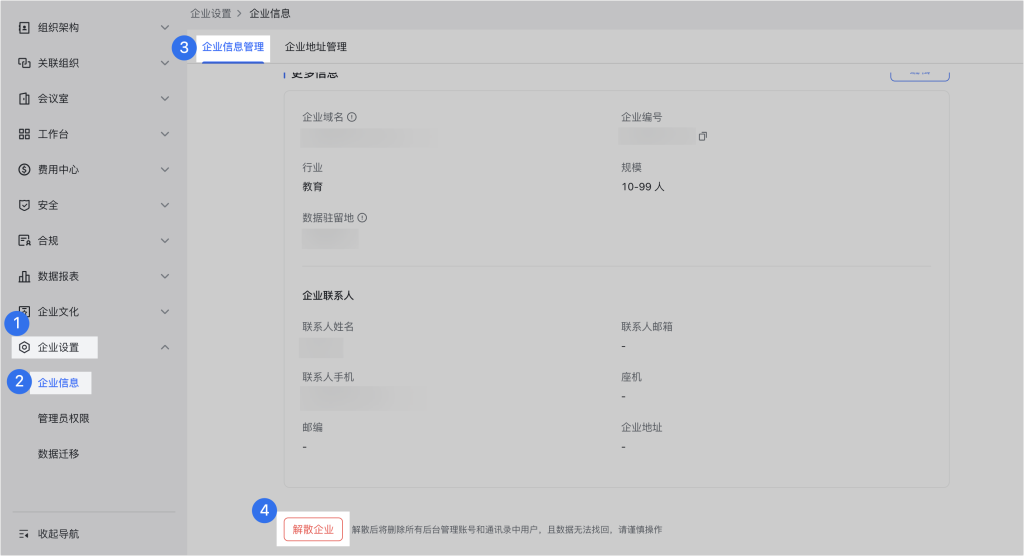Image resolution: width=1024 pixels, height=556 pixels.
Task: Click the 数据报表 chart icon
Action: pyautogui.click(x=24, y=276)
